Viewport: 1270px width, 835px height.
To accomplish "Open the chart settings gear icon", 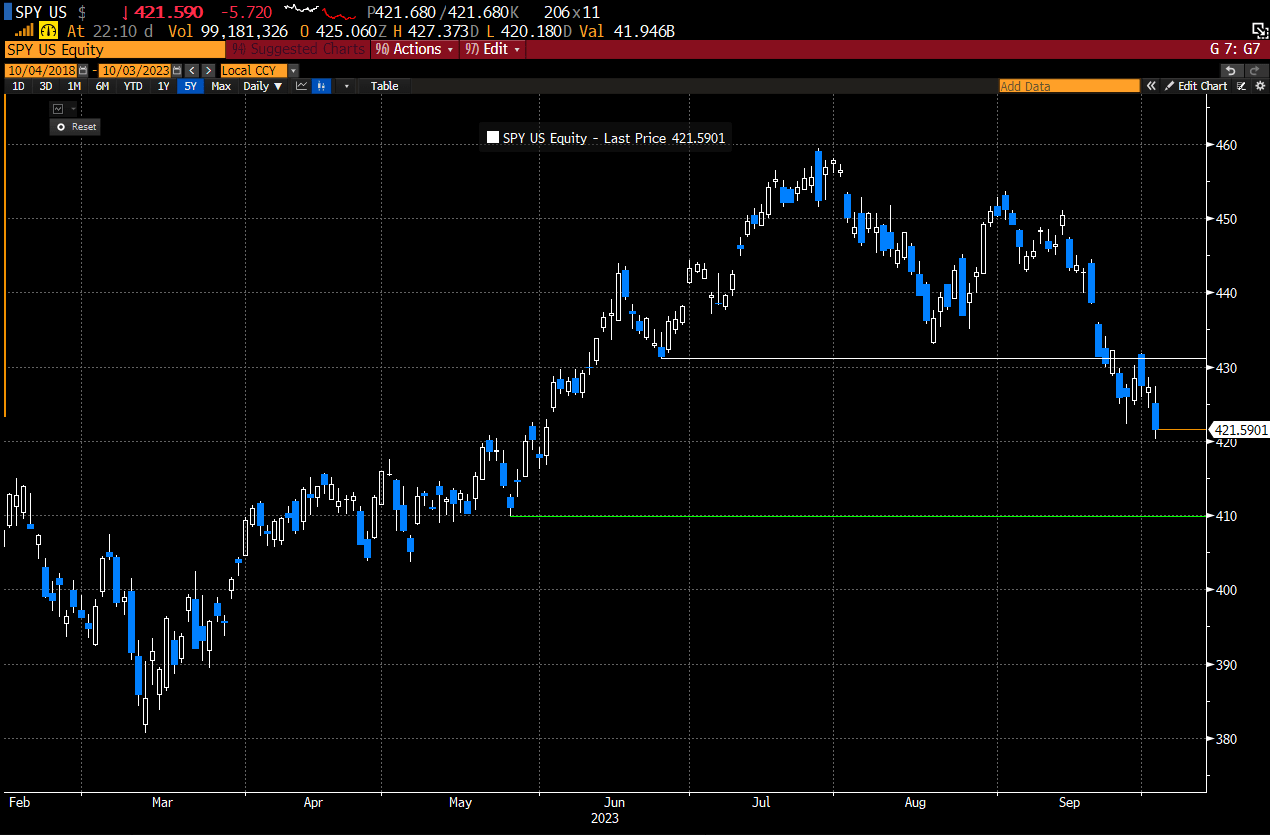I will [1261, 86].
